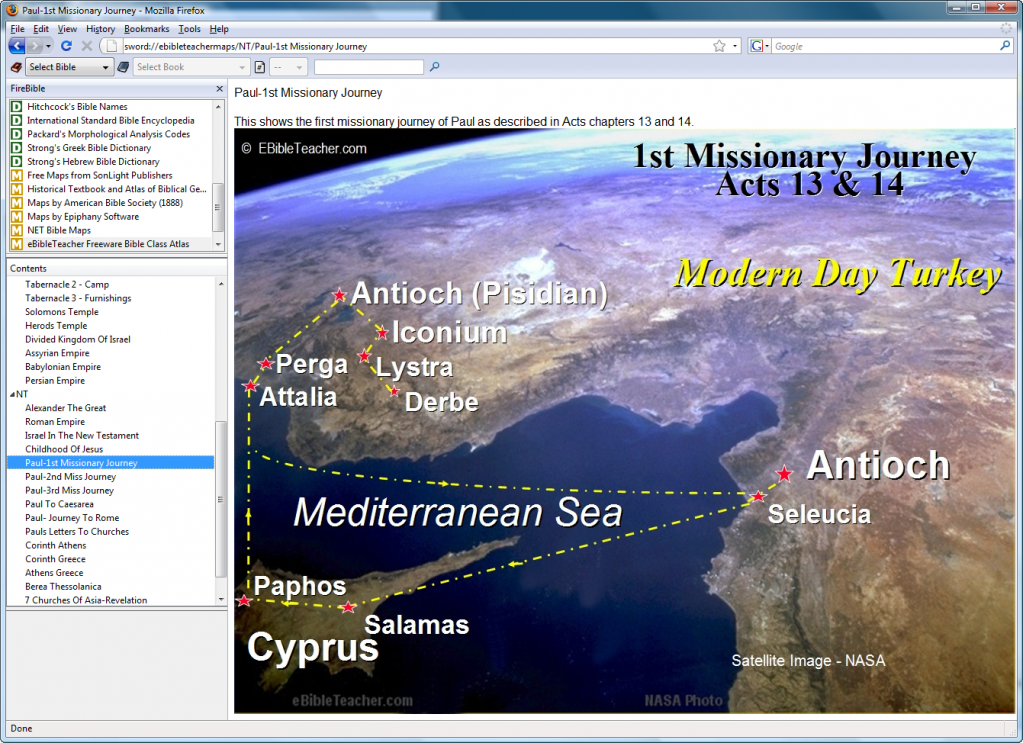Click the chapter page icon in FireBible toolbar
Image resolution: width=1023 pixels, height=743 pixels.
(x=259, y=67)
